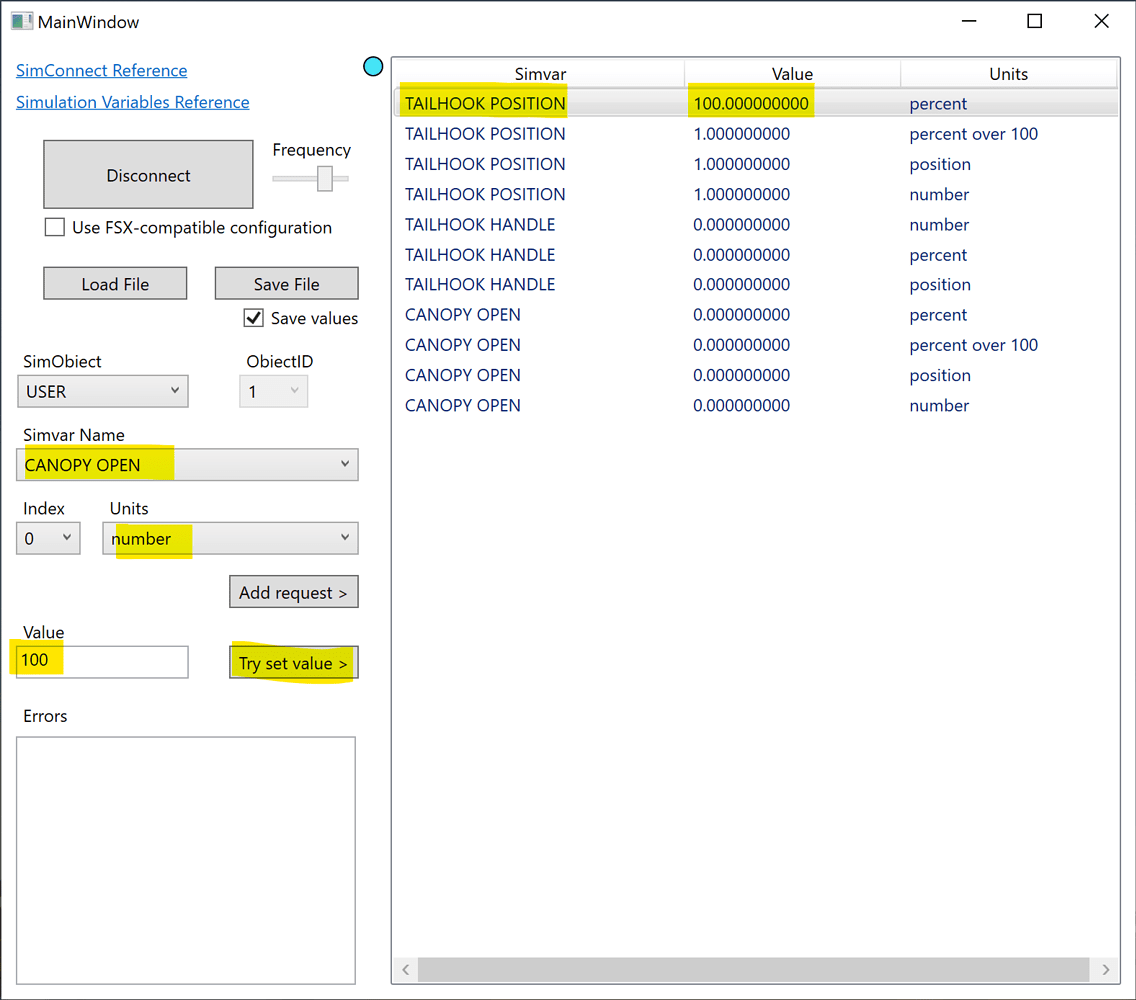1136x1000 pixels.
Task: Click the Try set value button
Action: tap(293, 664)
